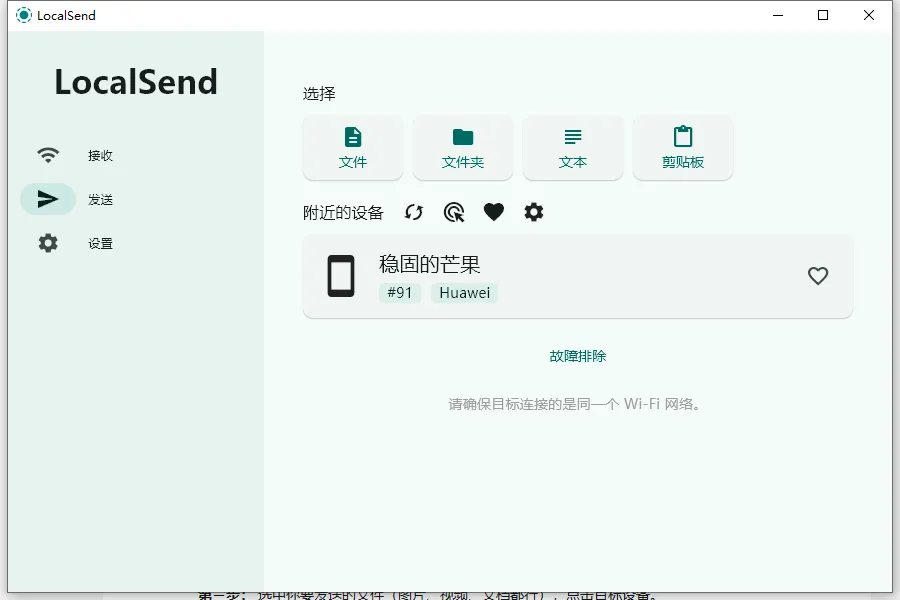Screen dimensions: 900x600
Task: Click the Wi-Fi network hint text
Action: 574,404
